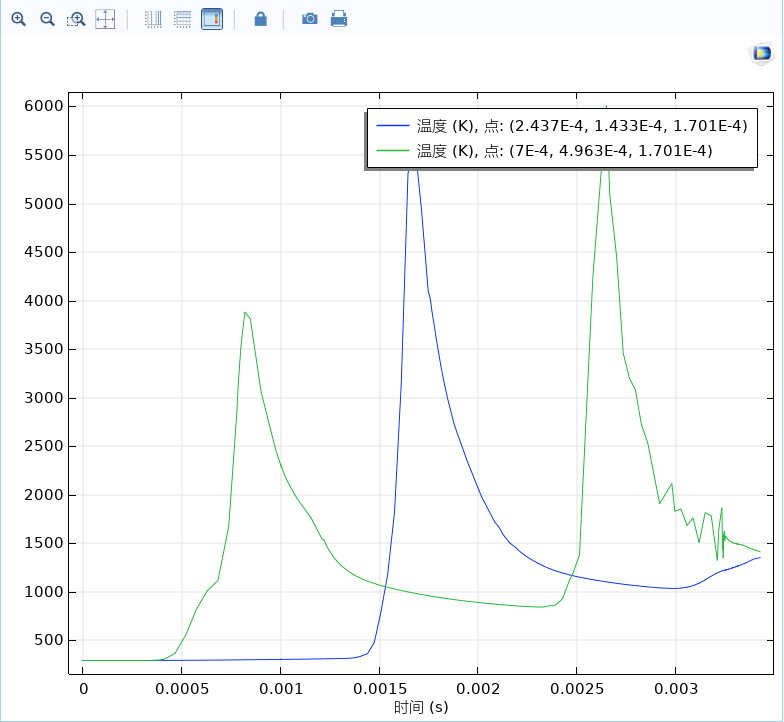Click the green curve's first peak near 3900 K
This screenshot has width=784, height=722.
245,313
